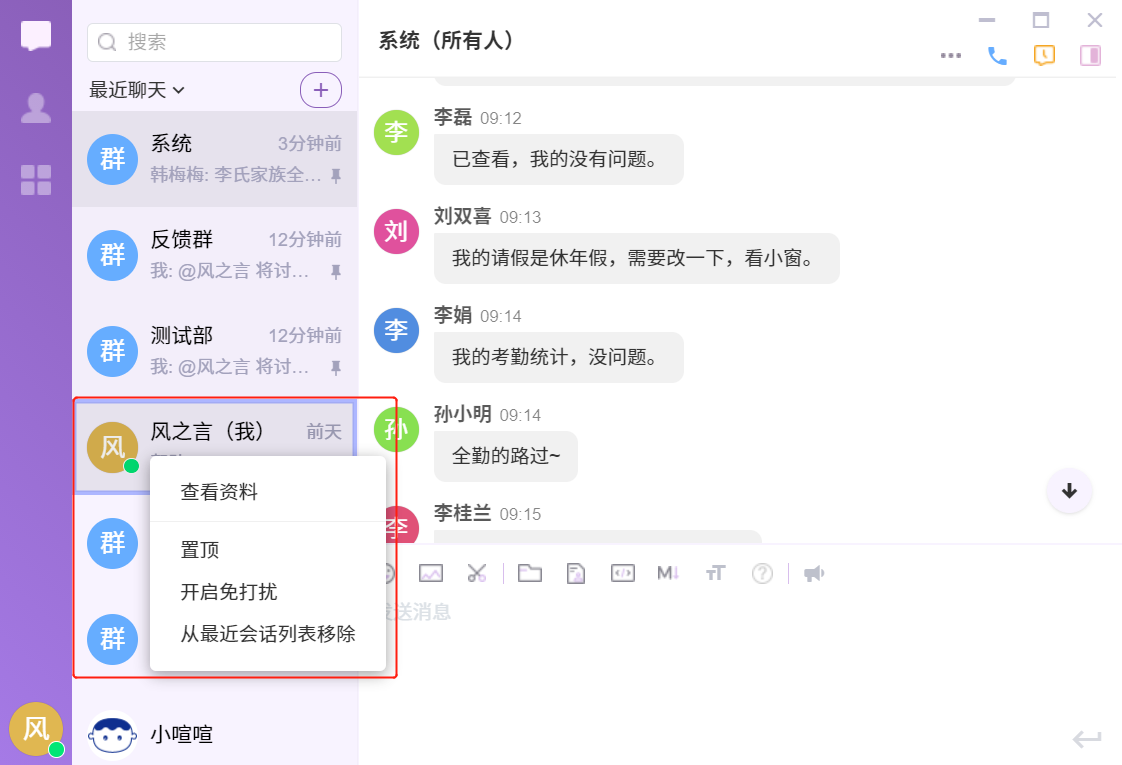Select 查看资料 from context menu
The width and height of the screenshot is (1122, 765).
(x=219, y=492)
